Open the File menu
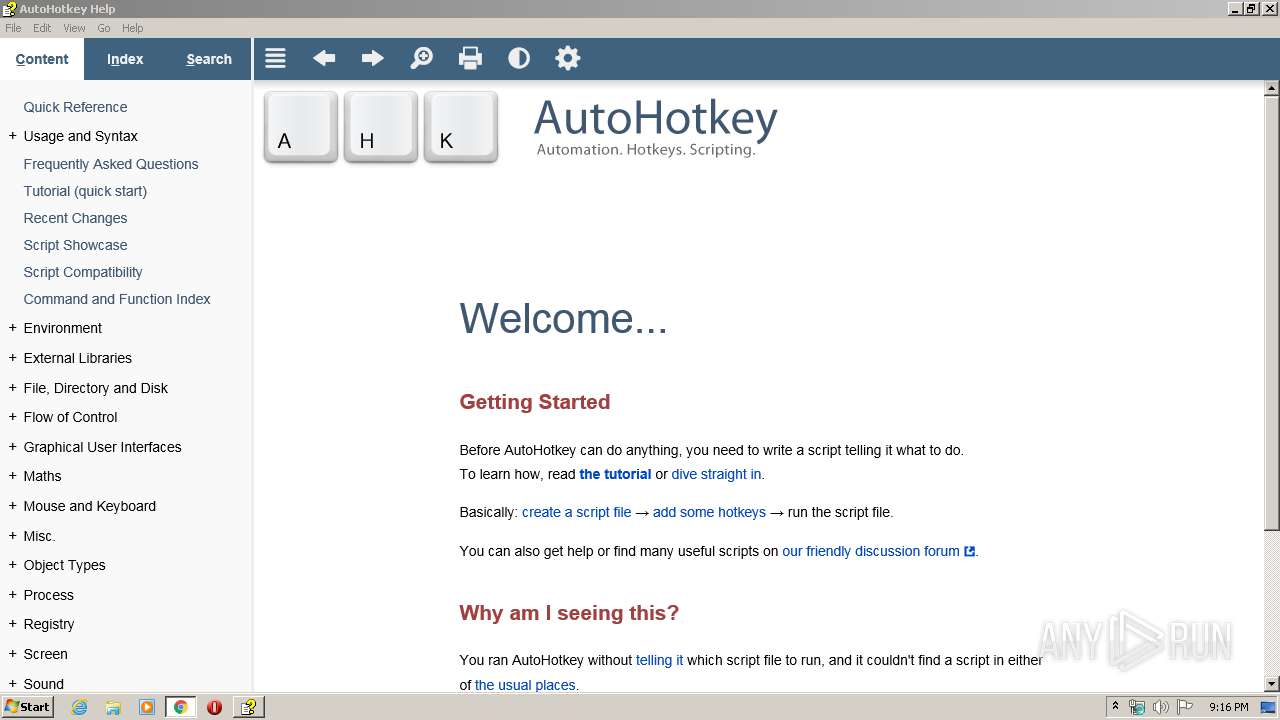 click(13, 28)
